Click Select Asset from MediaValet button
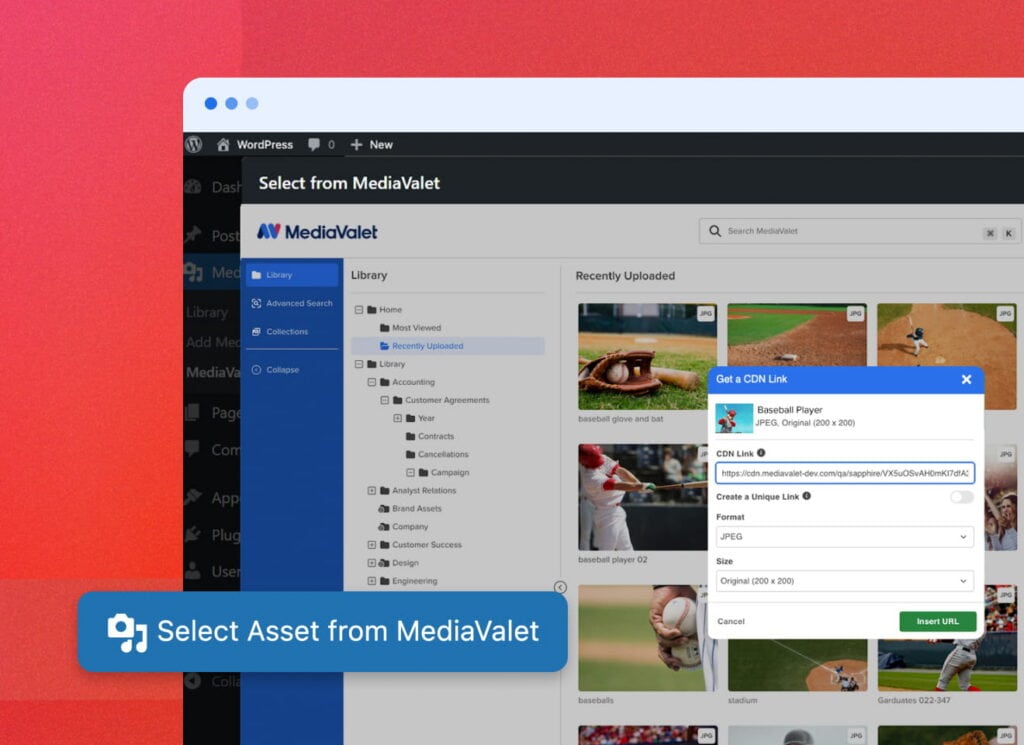Screen dimensions: 1024x745 pyautogui.click(x=323, y=631)
